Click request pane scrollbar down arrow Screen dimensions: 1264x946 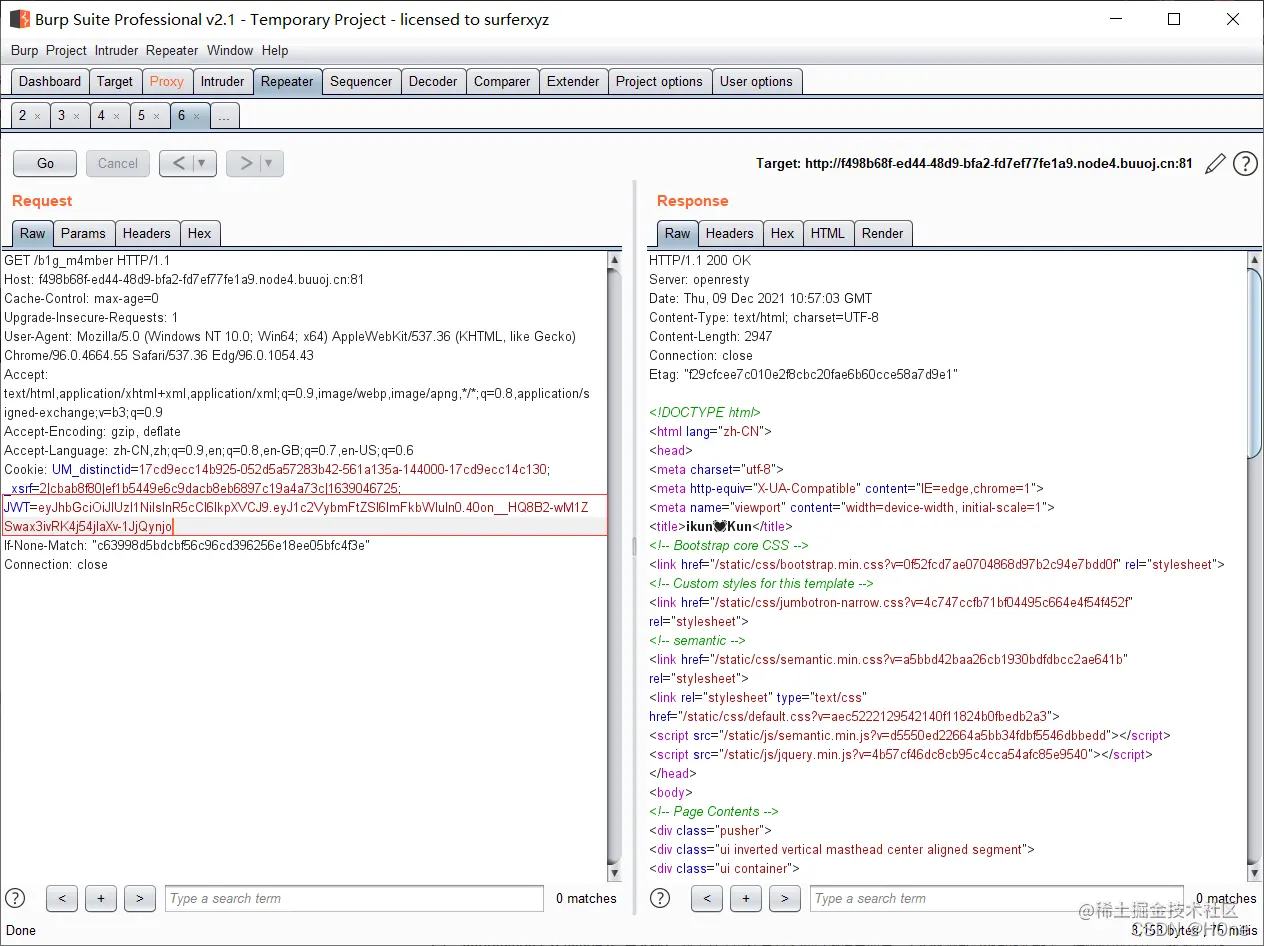(x=615, y=874)
